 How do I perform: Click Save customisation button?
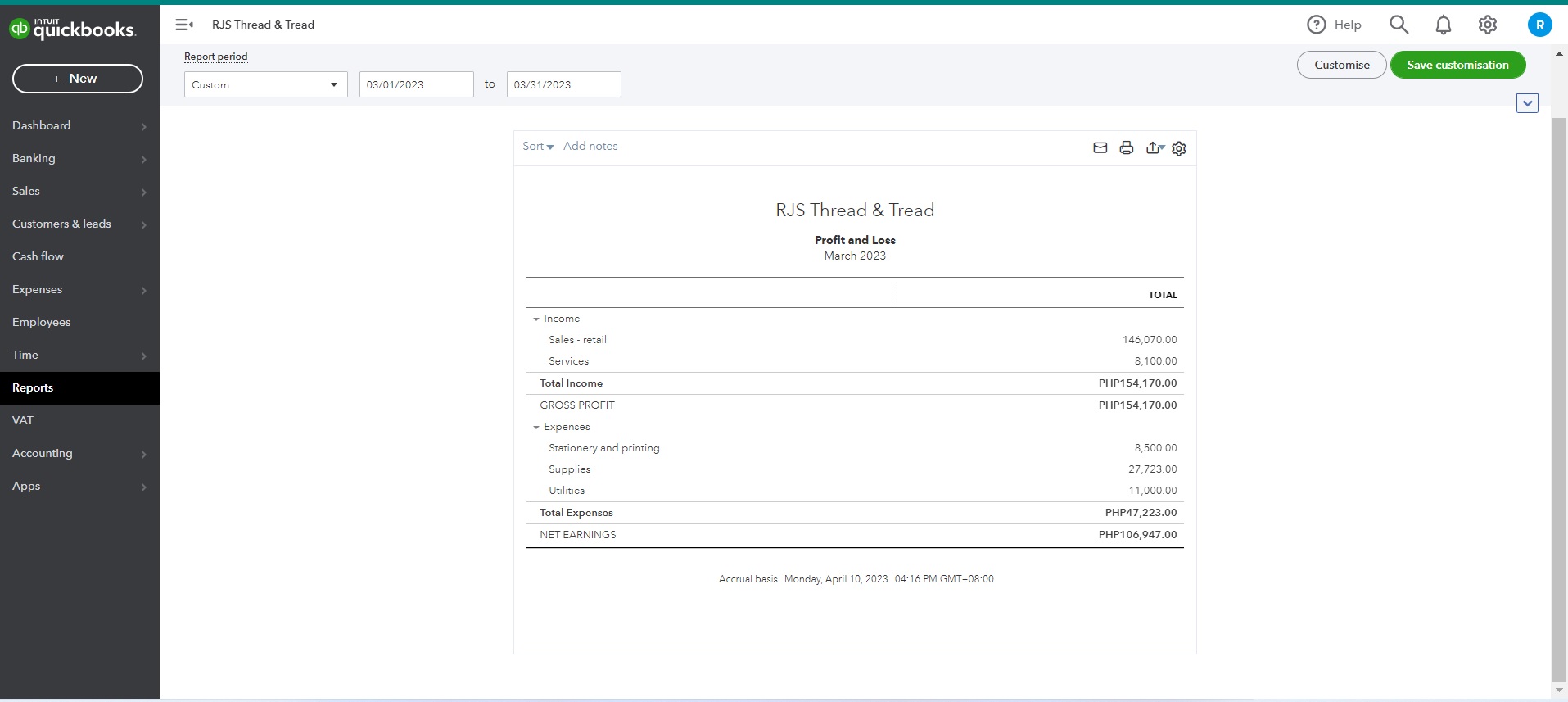click(1457, 65)
